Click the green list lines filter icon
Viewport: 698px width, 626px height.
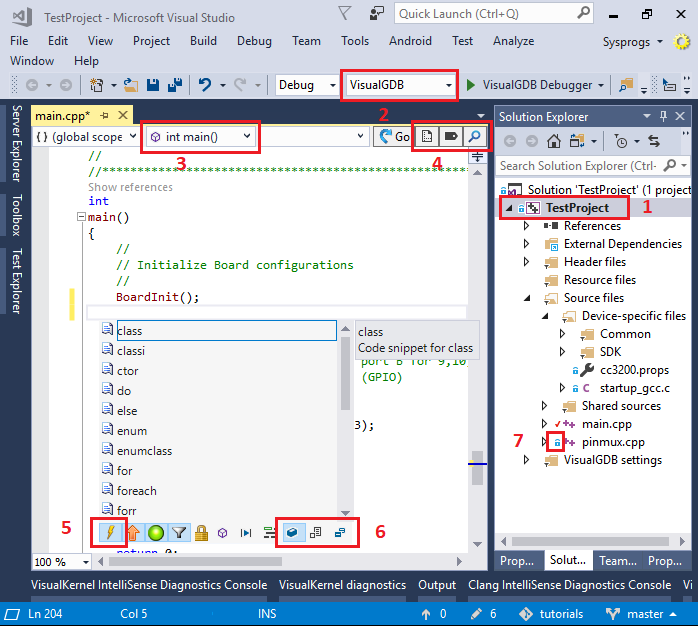[x=269, y=533]
